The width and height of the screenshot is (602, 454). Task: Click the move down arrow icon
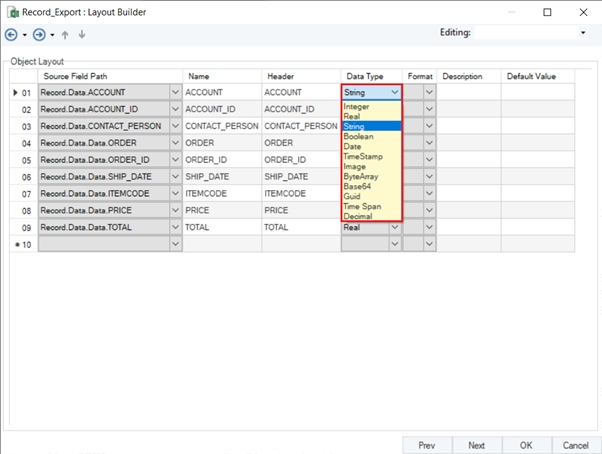[x=81, y=34]
